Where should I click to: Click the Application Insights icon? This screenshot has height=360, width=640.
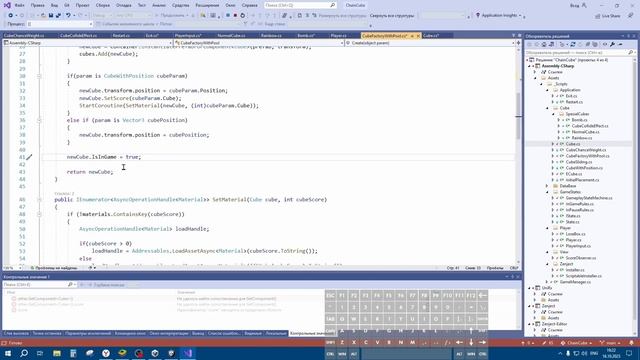(478, 15)
